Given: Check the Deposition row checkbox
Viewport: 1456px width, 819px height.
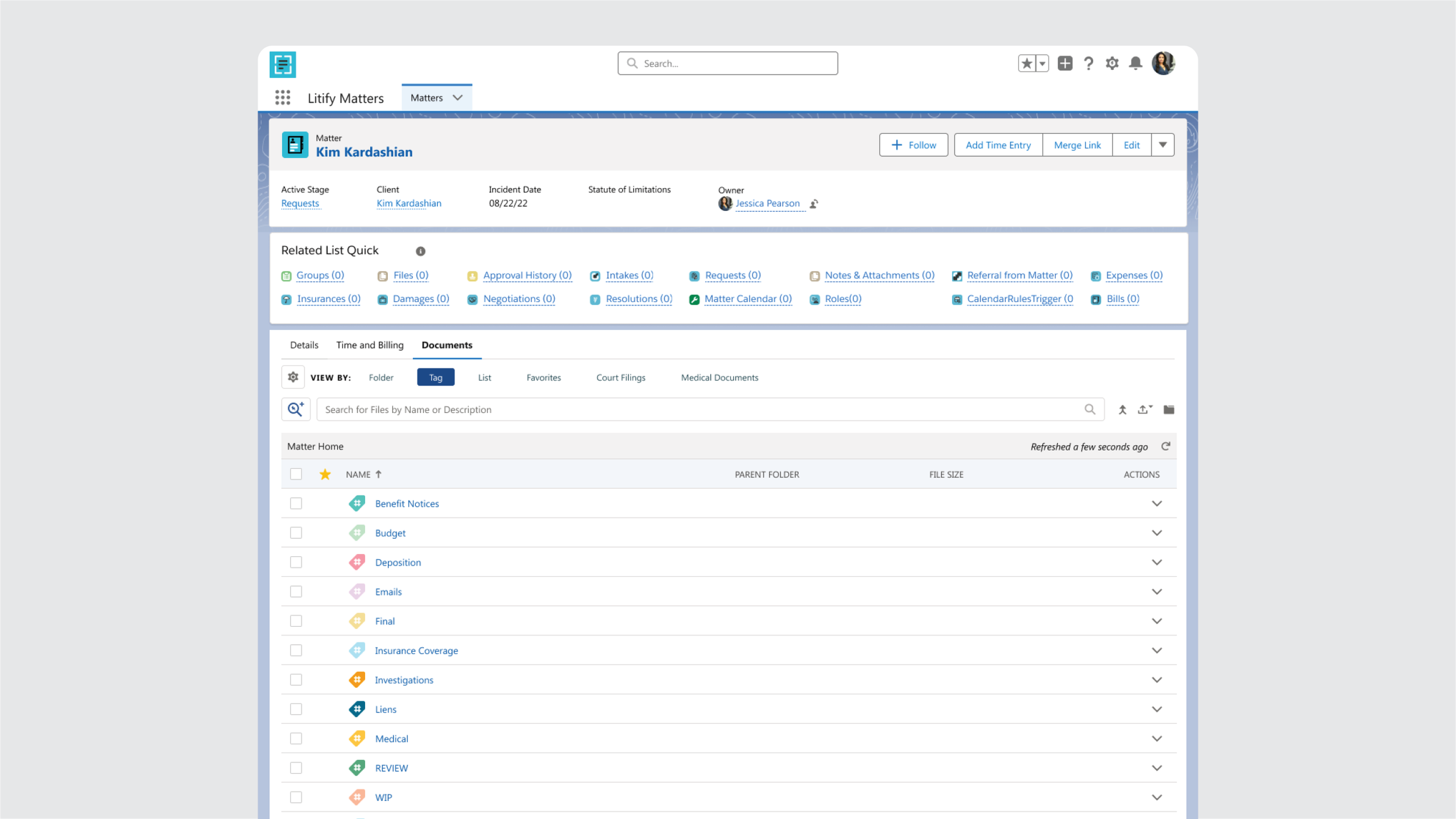Looking at the screenshot, I should [296, 562].
